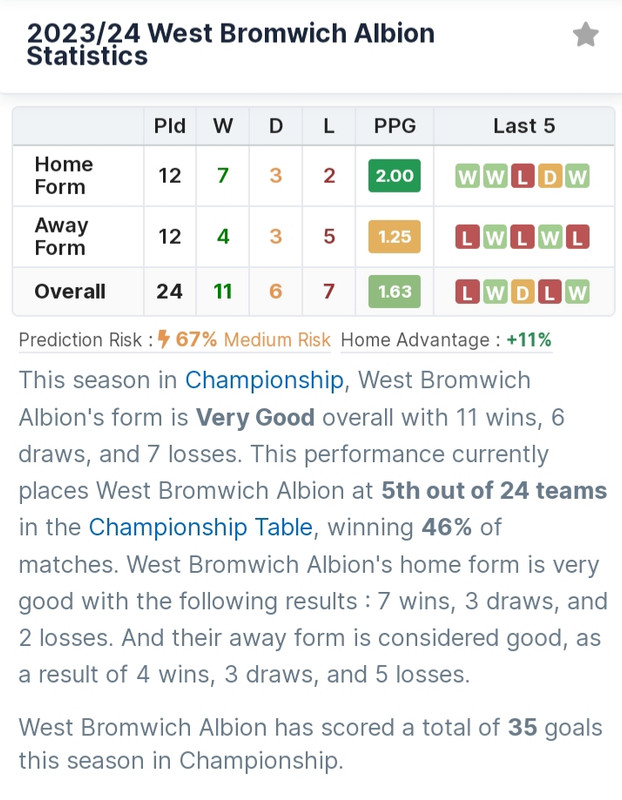Click the yellow D badge in Overall row

(522, 292)
